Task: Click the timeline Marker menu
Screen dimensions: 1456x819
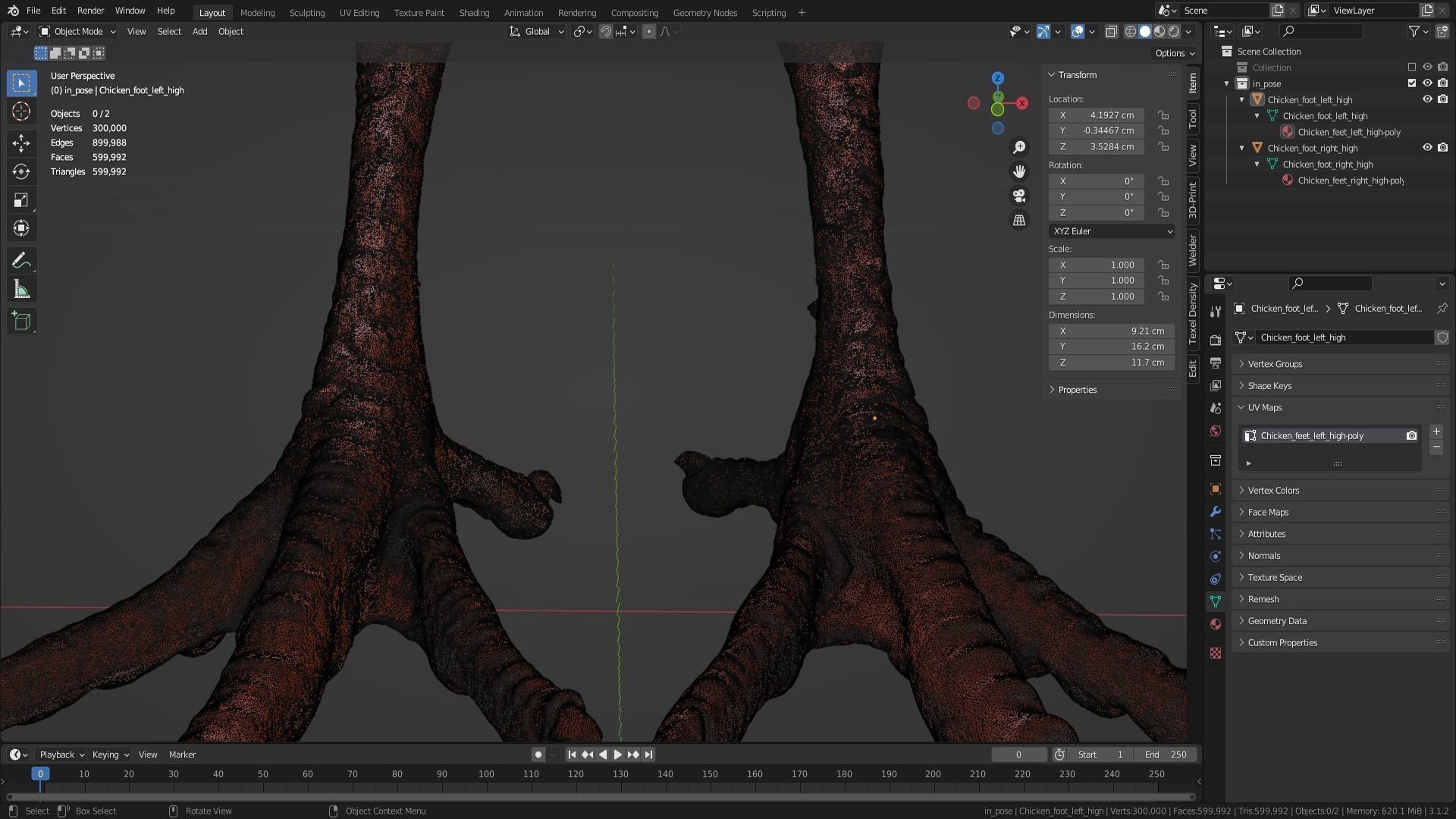Action: (182, 755)
